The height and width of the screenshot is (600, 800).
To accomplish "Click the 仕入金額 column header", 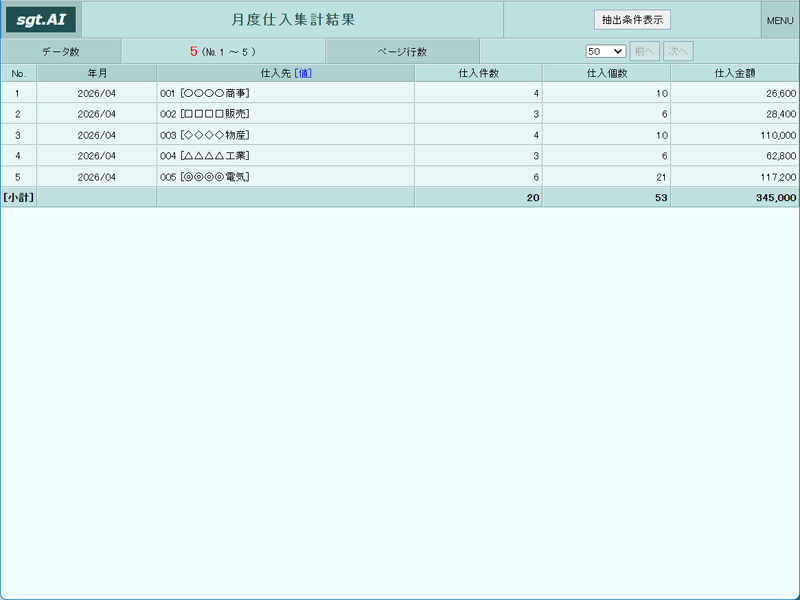I will coord(735,73).
